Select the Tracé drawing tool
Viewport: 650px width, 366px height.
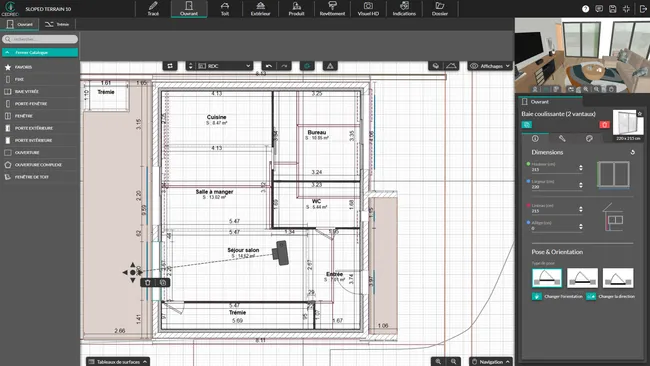coord(153,8)
